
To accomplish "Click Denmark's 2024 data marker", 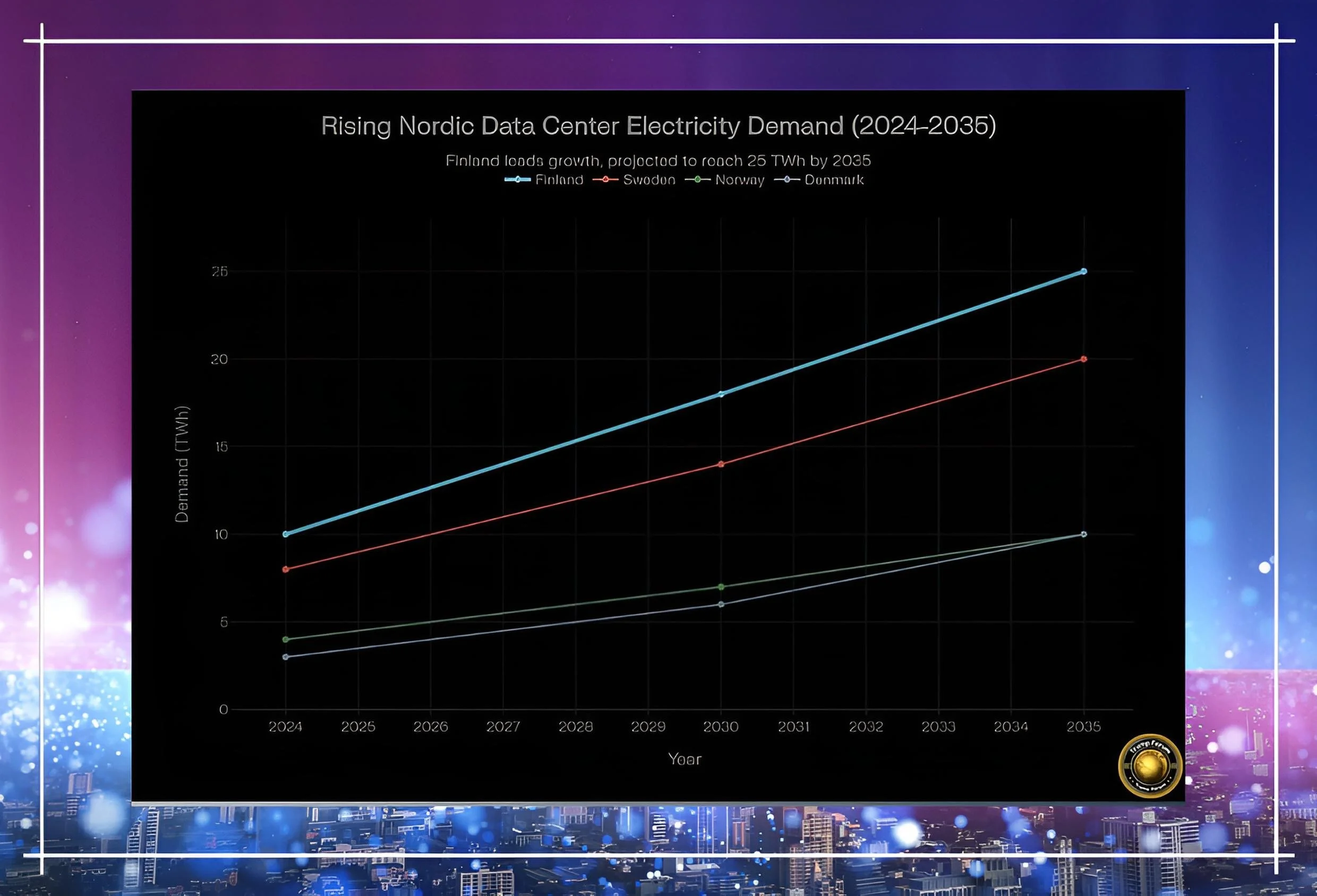I will point(286,657).
